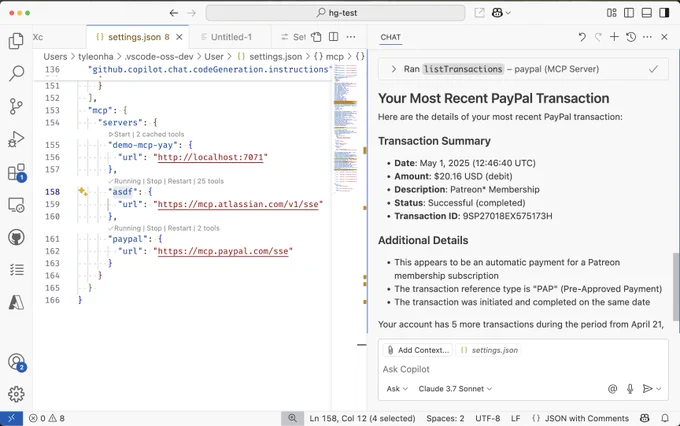Click Stop code lens above paypal server
The width and height of the screenshot is (680, 426).
point(154,228)
